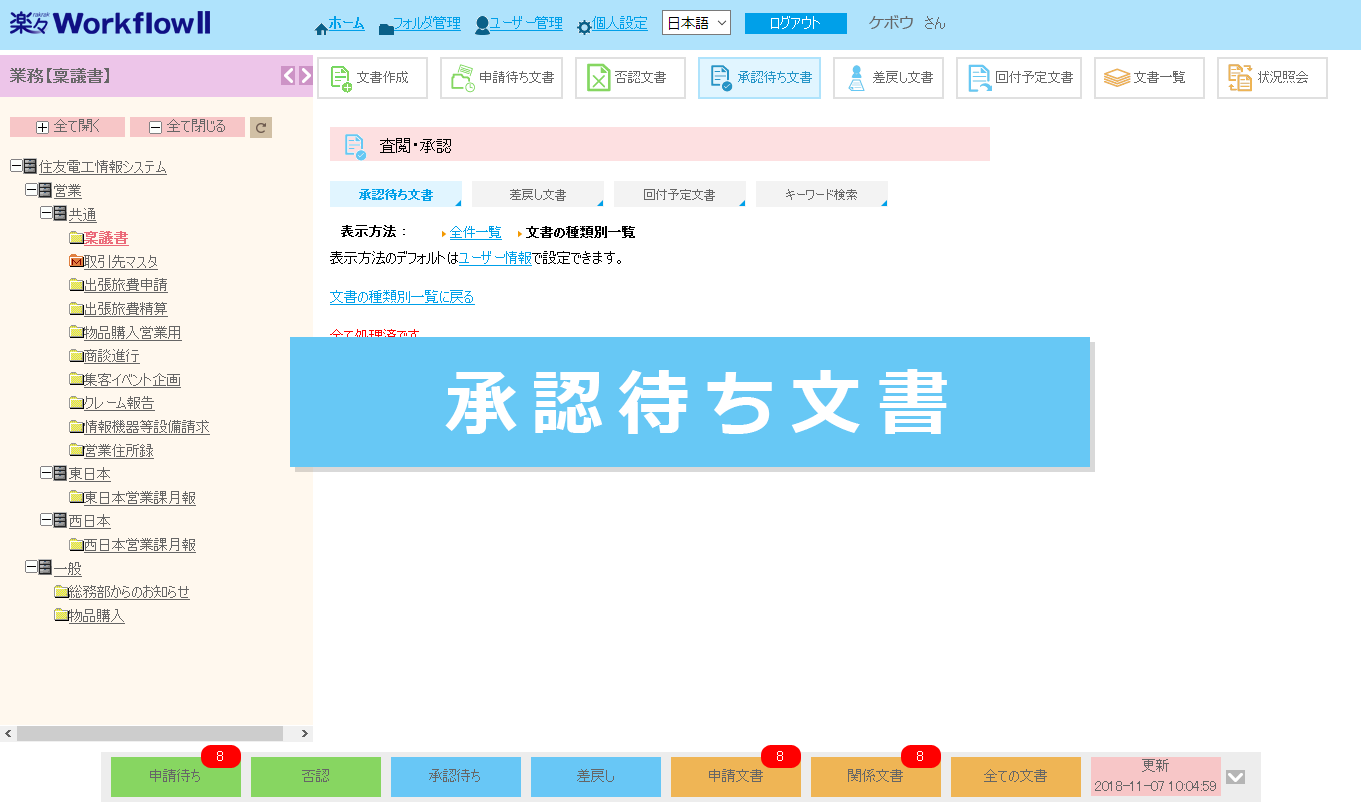
Task: Select 東日本営業課月報 folder
Action: point(140,497)
